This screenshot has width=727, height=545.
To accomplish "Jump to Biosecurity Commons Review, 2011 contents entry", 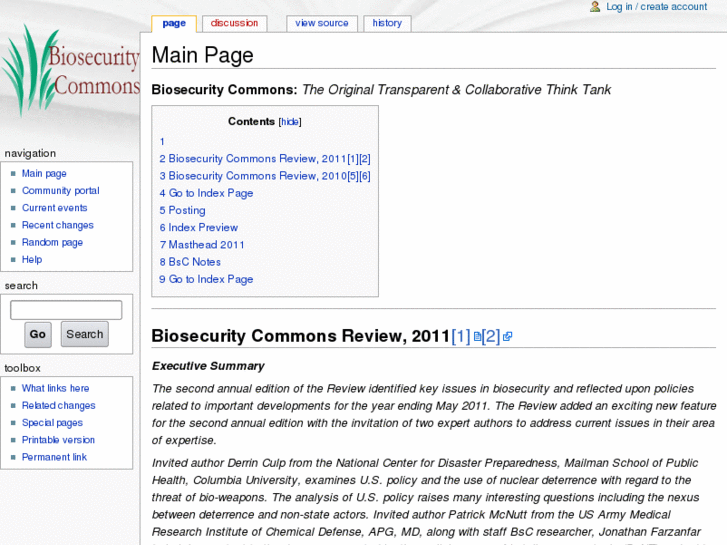I will [265, 159].
